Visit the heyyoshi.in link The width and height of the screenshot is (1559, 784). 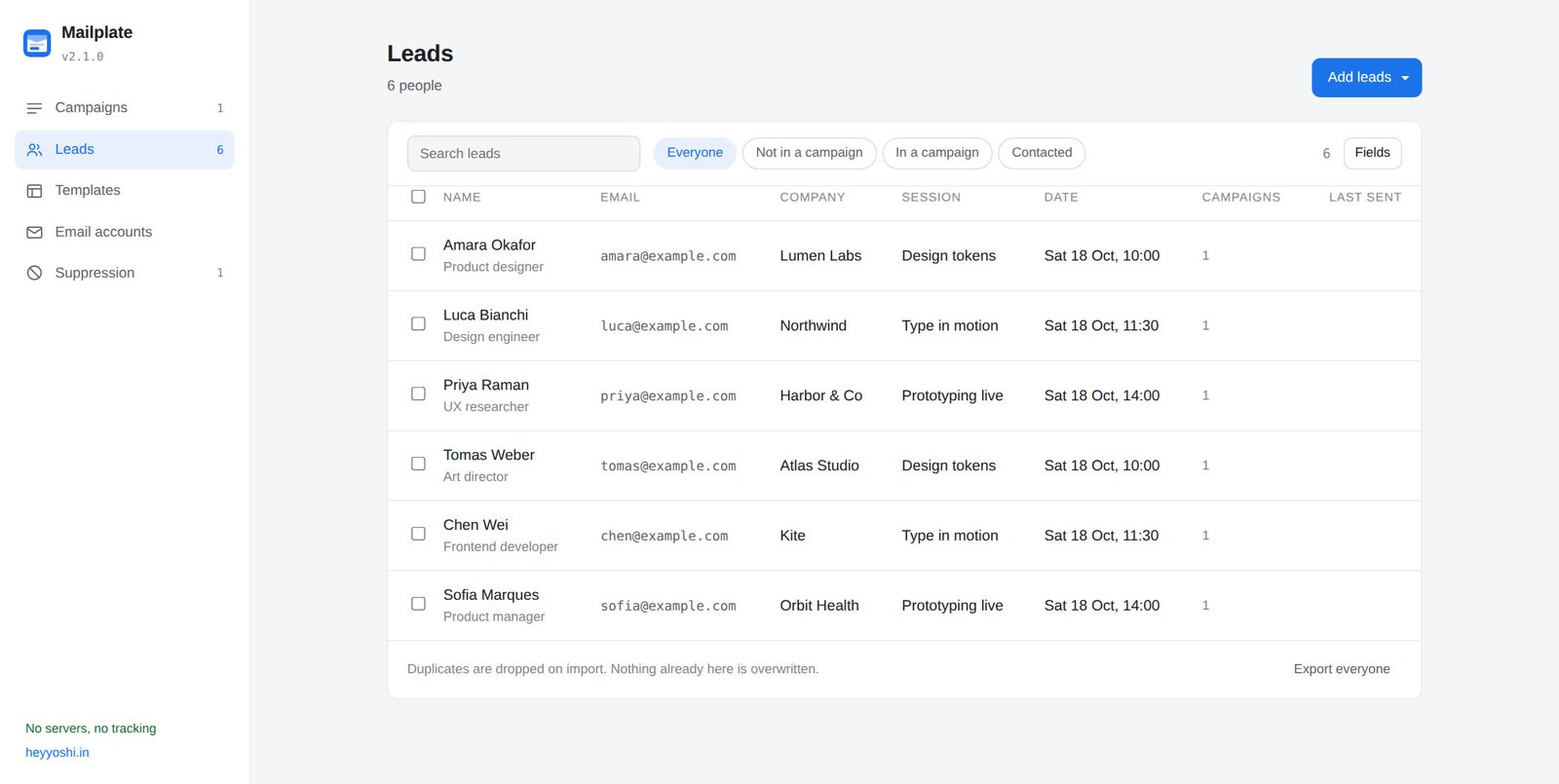click(57, 753)
